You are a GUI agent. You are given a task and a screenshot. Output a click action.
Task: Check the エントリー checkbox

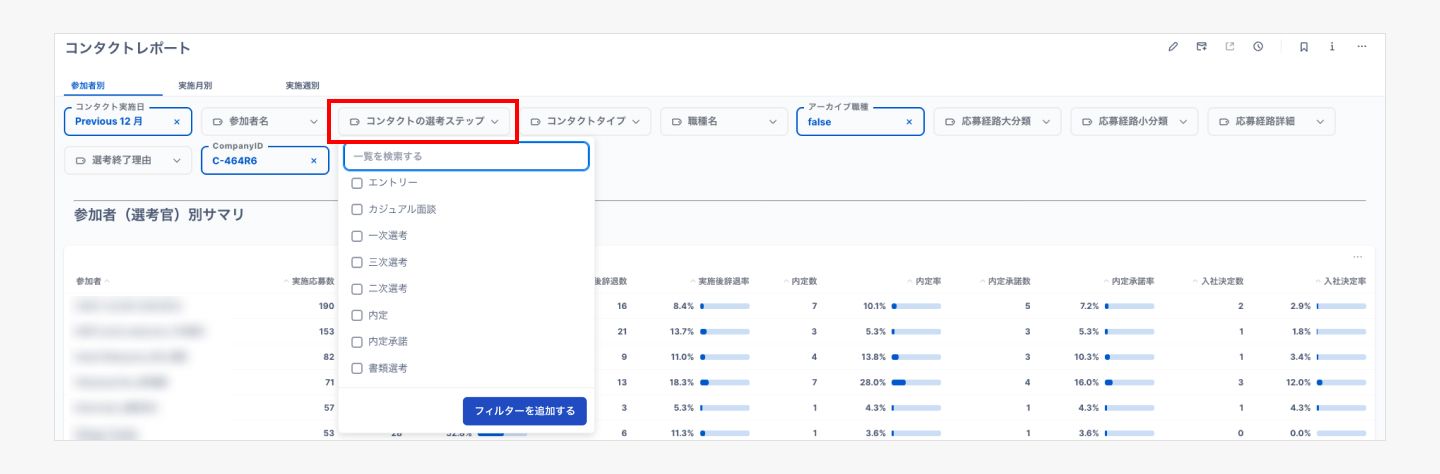coord(357,183)
